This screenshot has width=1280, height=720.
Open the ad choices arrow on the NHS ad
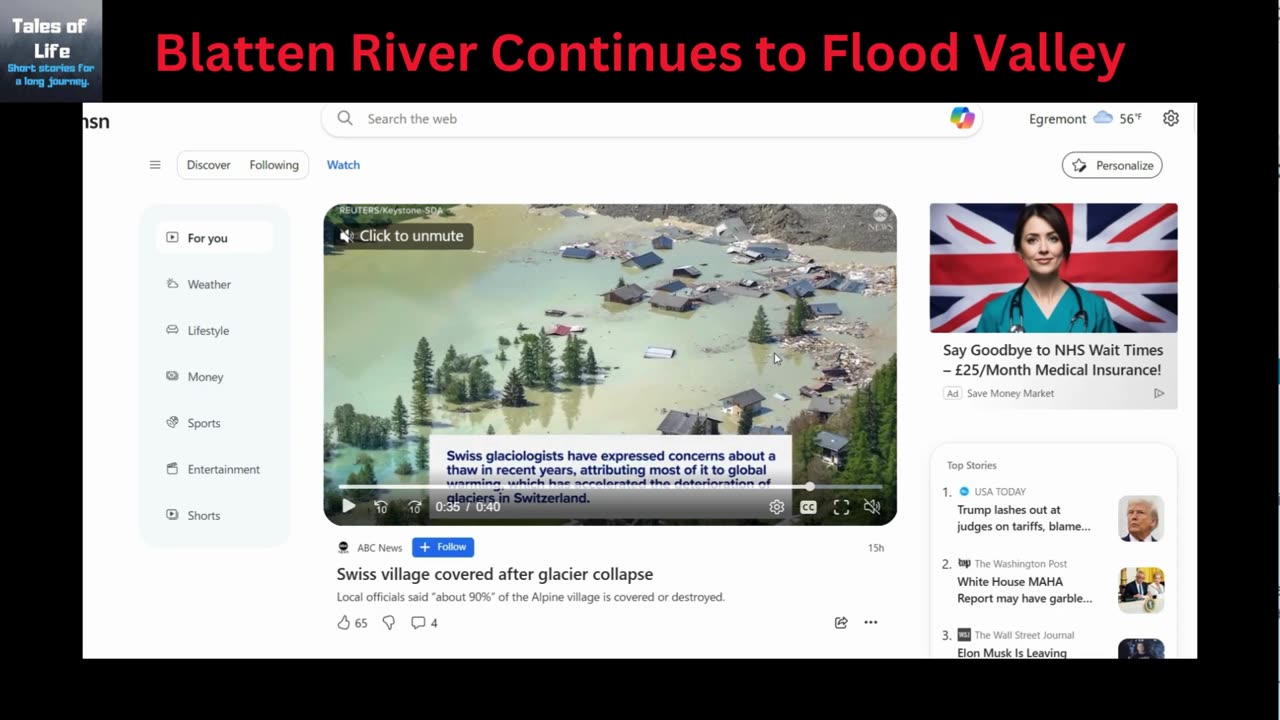[x=1159, y=393]
